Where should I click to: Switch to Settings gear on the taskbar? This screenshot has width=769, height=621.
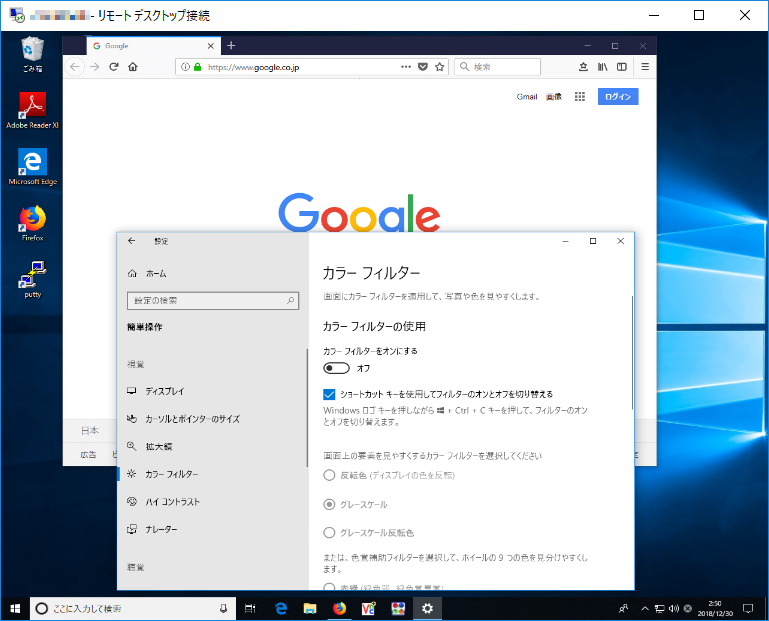[427, 609]
